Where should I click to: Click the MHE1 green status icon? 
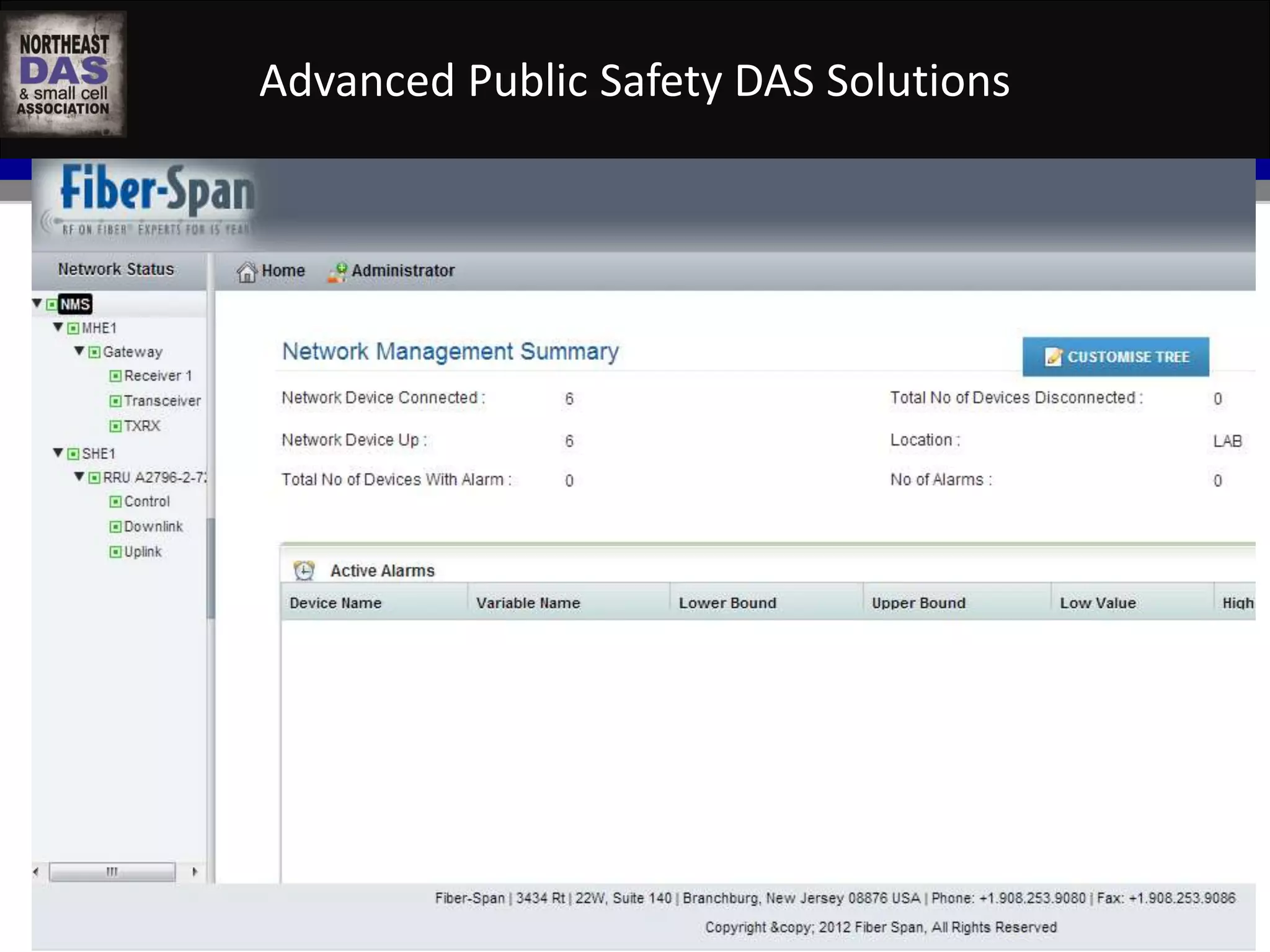coord(73,328)
